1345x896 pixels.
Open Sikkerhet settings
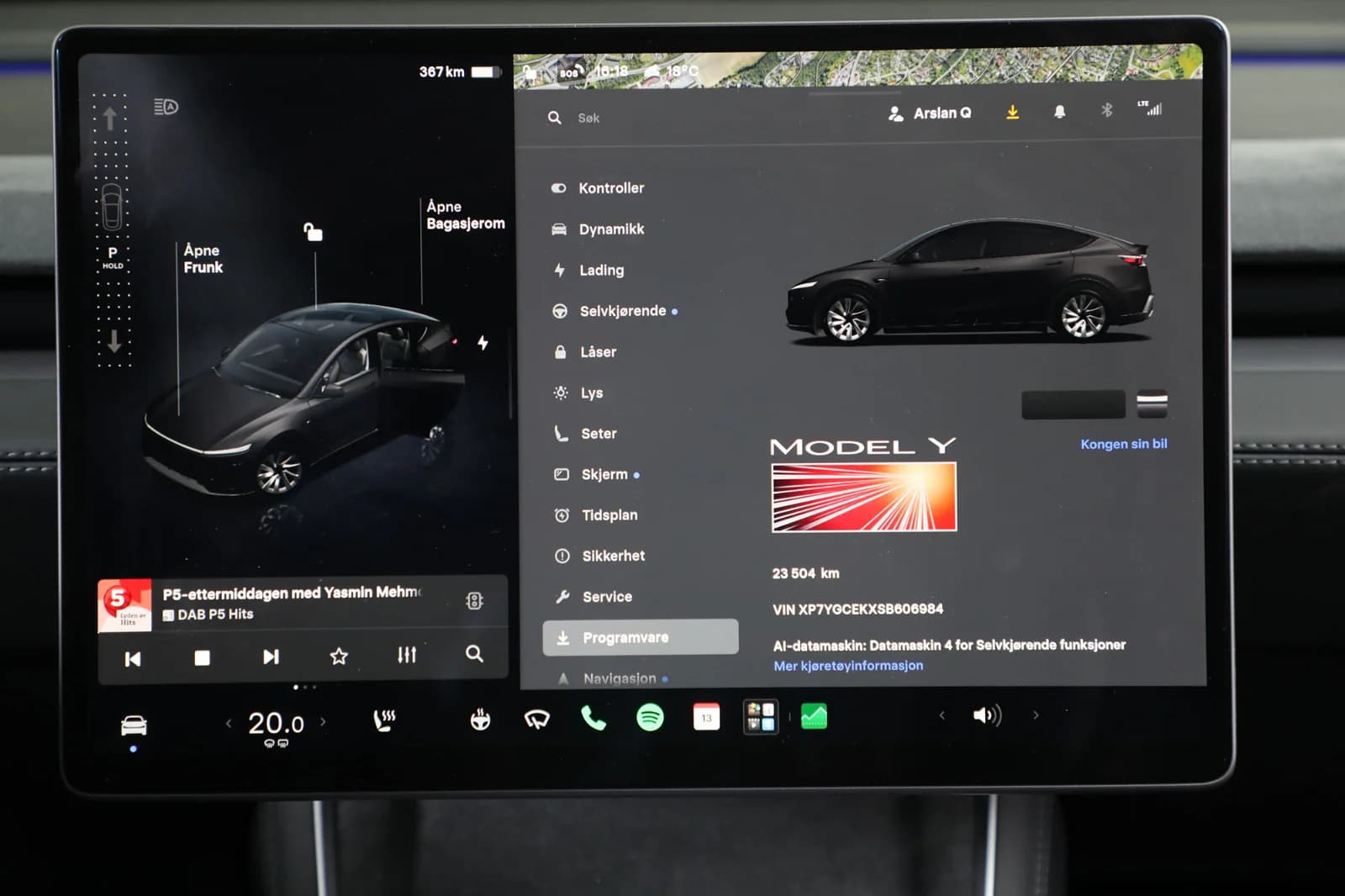pyautogui.click(x=600, y=556)
